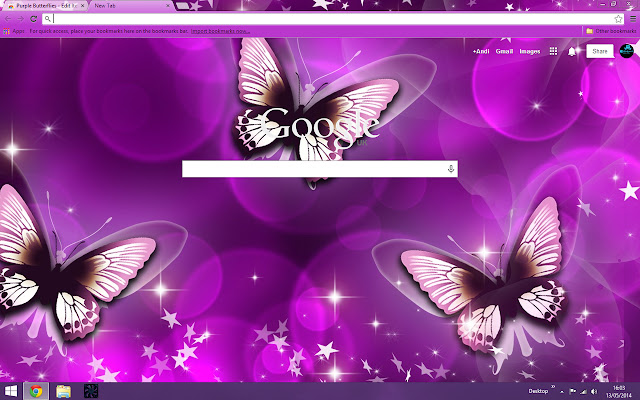Viewport: 640px width, 400px height.
Task: Open the Apps shortcut on the bookmarks bar
Action: click(x=14, y=31)
